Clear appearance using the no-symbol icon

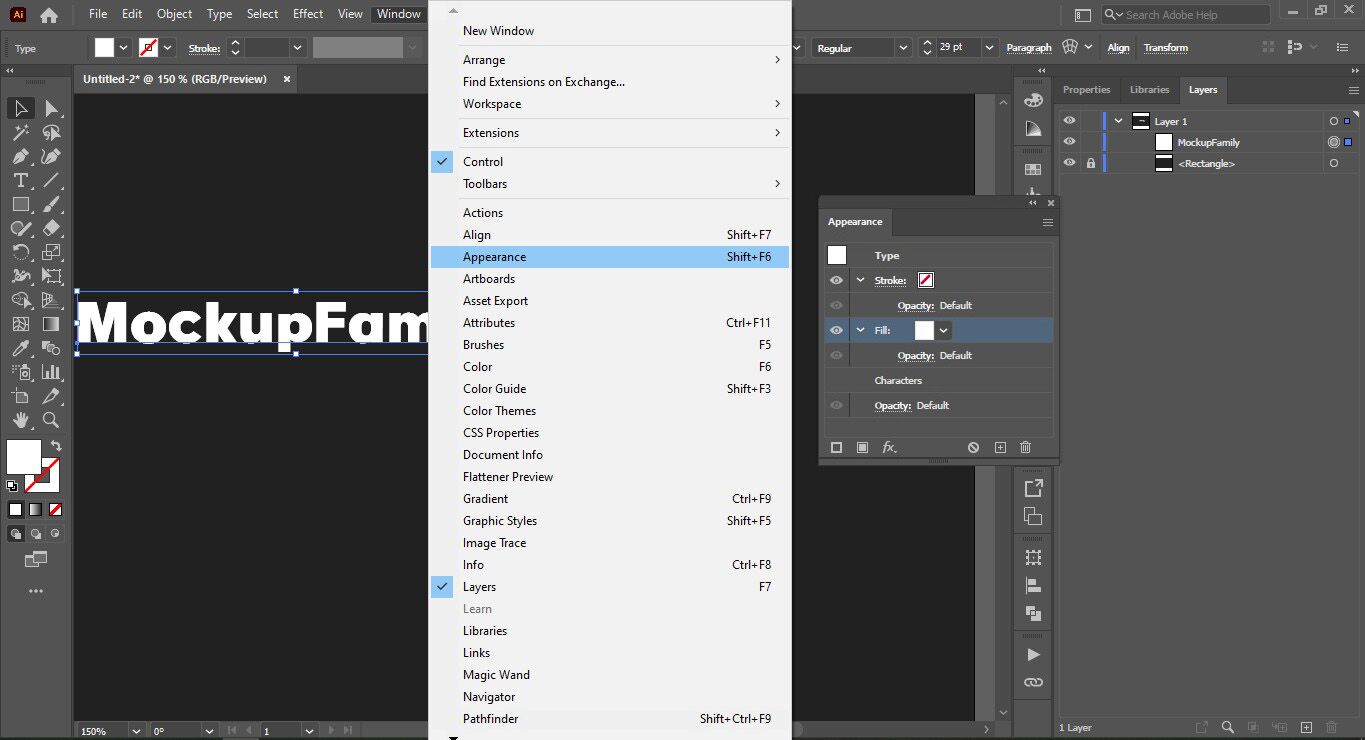pyautogui.click(x=973, y=447)
